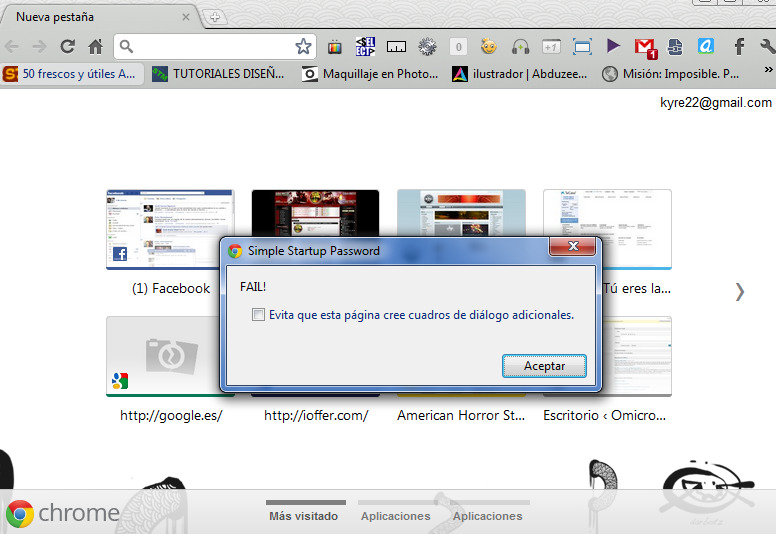The image size is (776, 534).
Task: Open the http://google.es/ thumbnail
Action: 170,356
